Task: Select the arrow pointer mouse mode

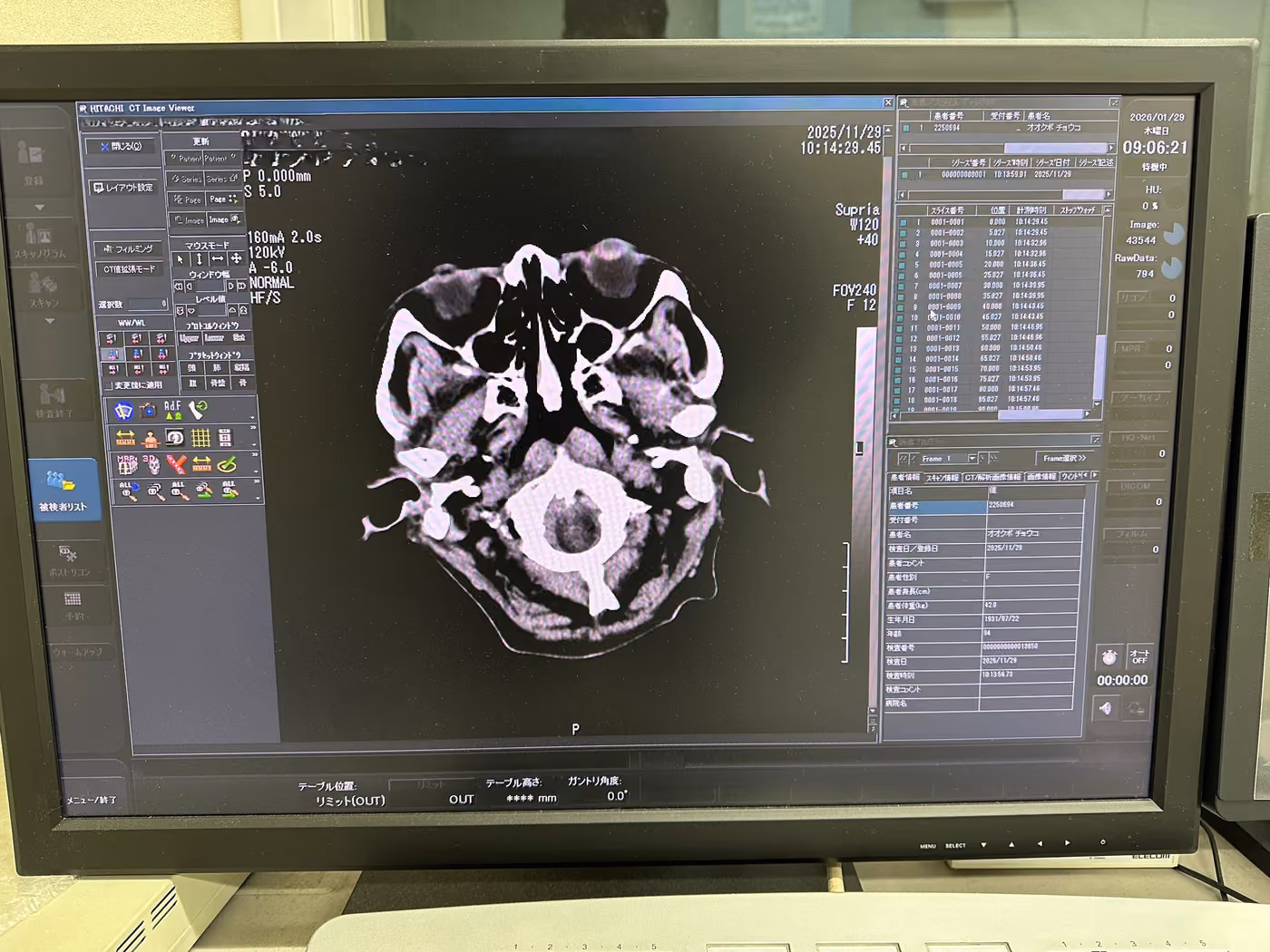Action: coord(181,259)
